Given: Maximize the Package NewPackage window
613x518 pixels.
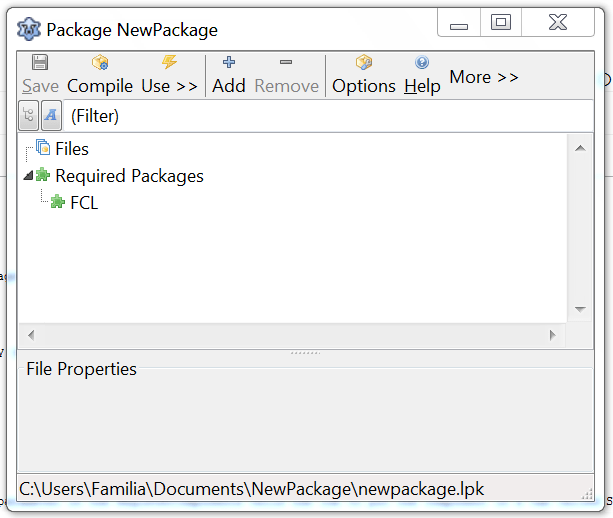Looking at the screenshot, I should pyautogui.click(x=501, y=22).
